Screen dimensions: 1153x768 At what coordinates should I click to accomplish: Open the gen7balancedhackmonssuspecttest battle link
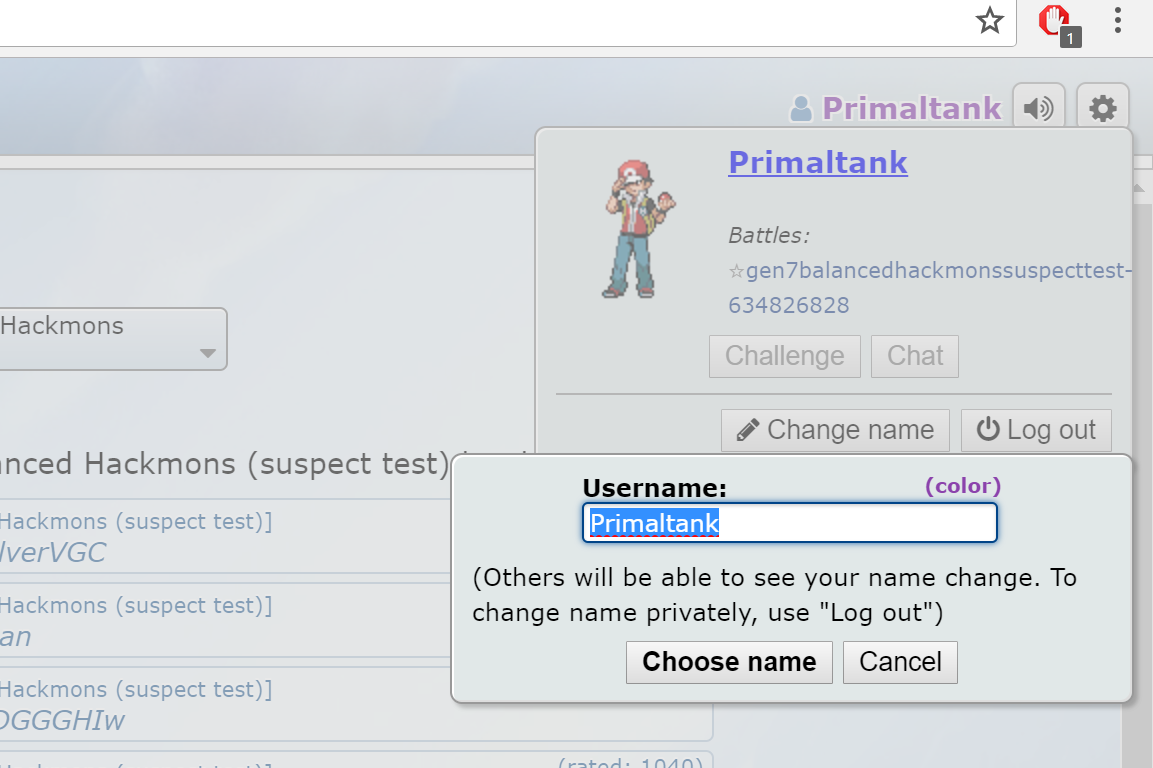point(929,288)
